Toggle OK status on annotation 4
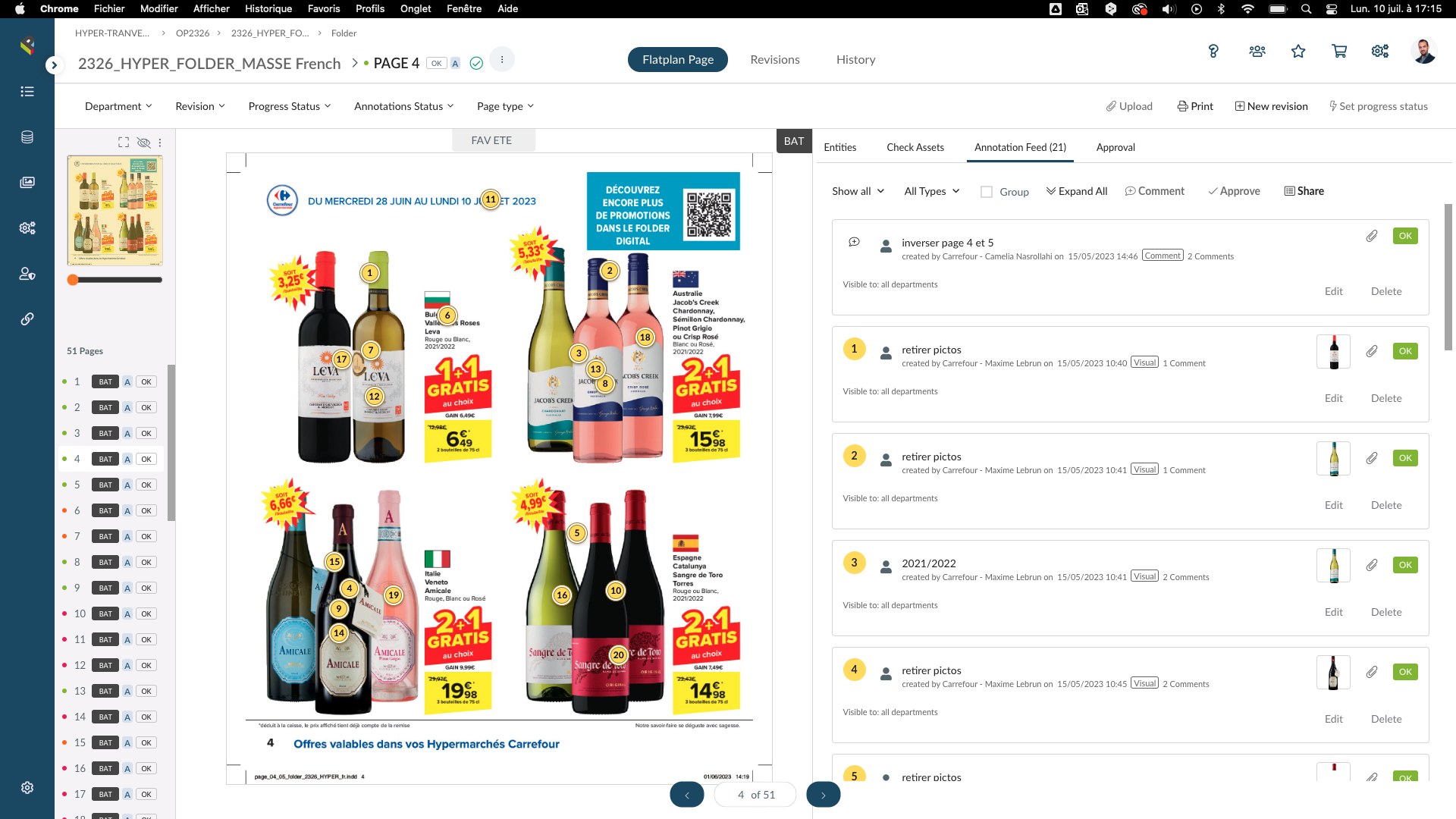This screenshot has width=1456, height=819. point(1405,672)
